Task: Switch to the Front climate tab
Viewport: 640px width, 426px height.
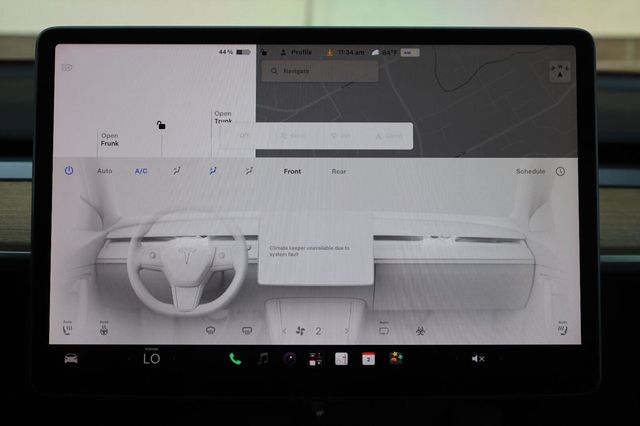Action: coord(292,171)
